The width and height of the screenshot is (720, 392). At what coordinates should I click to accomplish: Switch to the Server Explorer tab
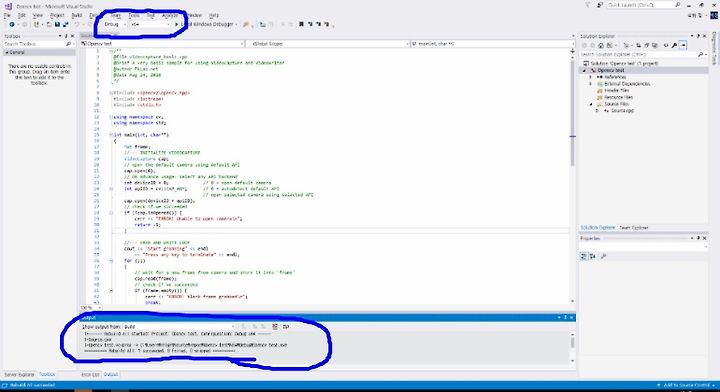point(19,375)
